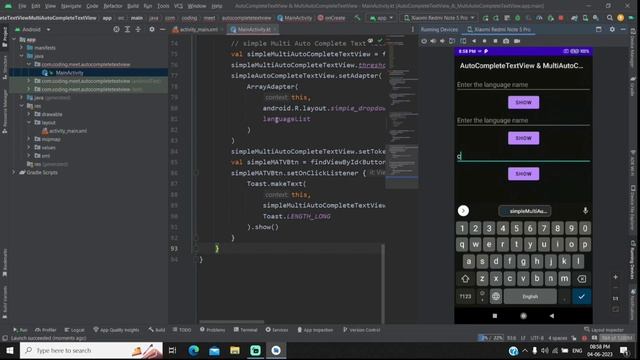Expand the drawable folder
The image size is (640, 360).
tap(29, 114)
